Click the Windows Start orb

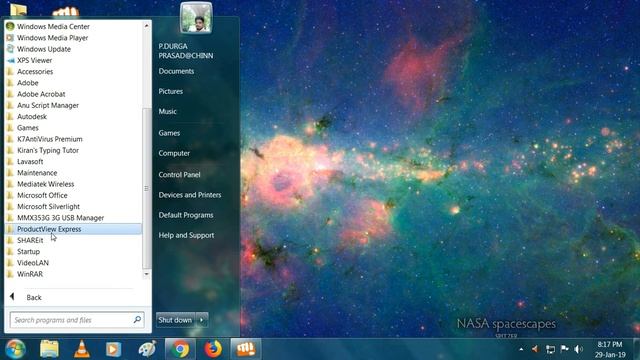click(16, 349)
